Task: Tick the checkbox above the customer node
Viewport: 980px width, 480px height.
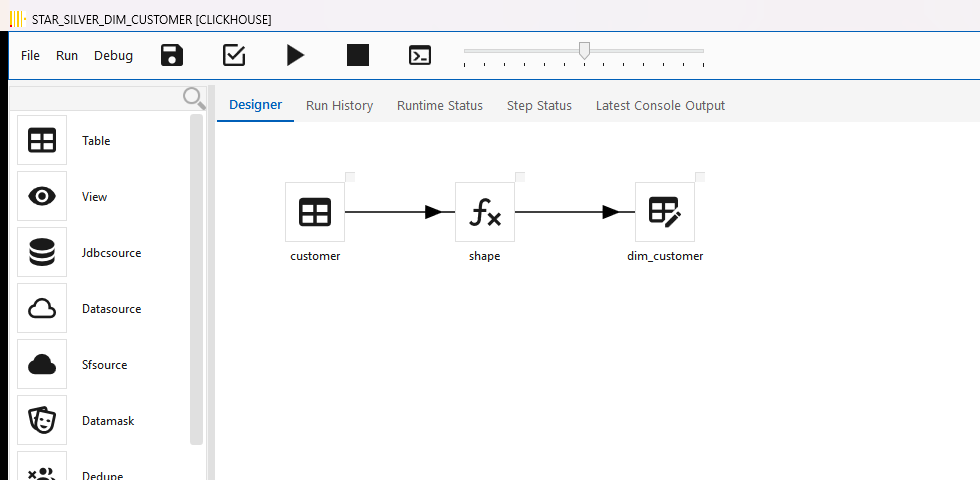Action: click(x=350, y=177)
